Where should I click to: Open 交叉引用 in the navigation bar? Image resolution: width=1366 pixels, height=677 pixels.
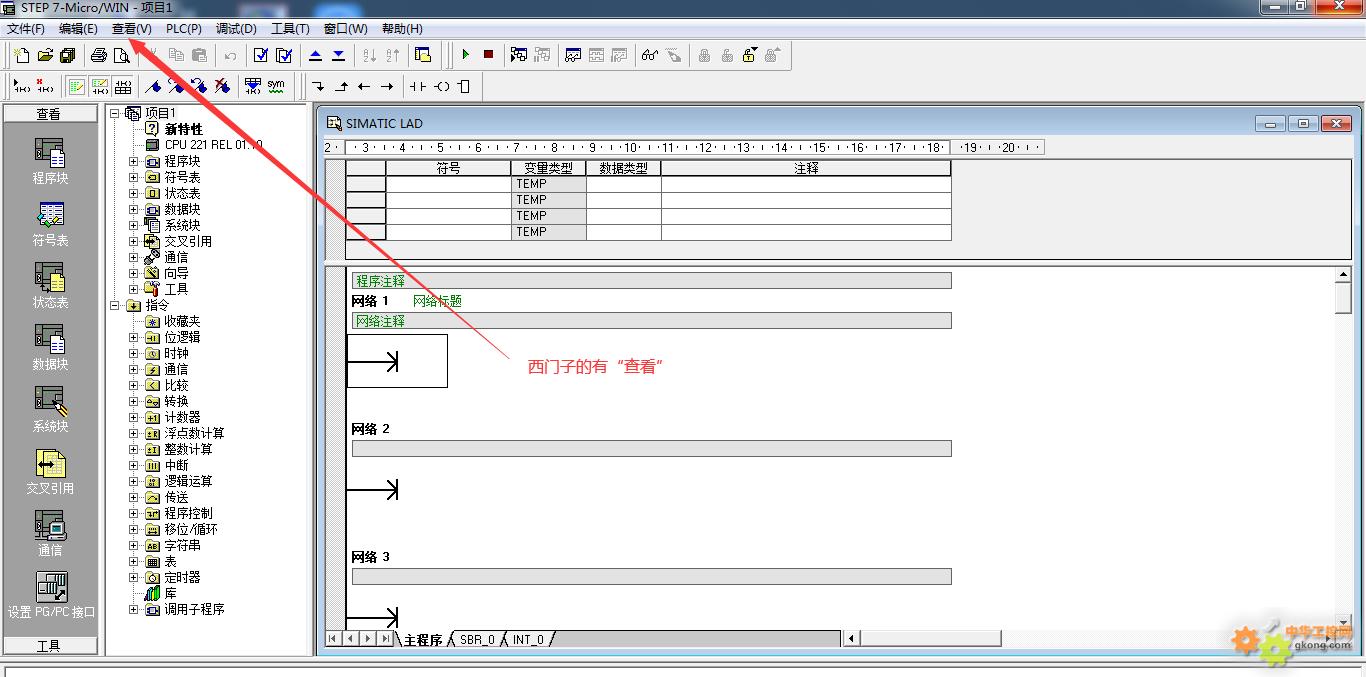click(x=50, y=472)
